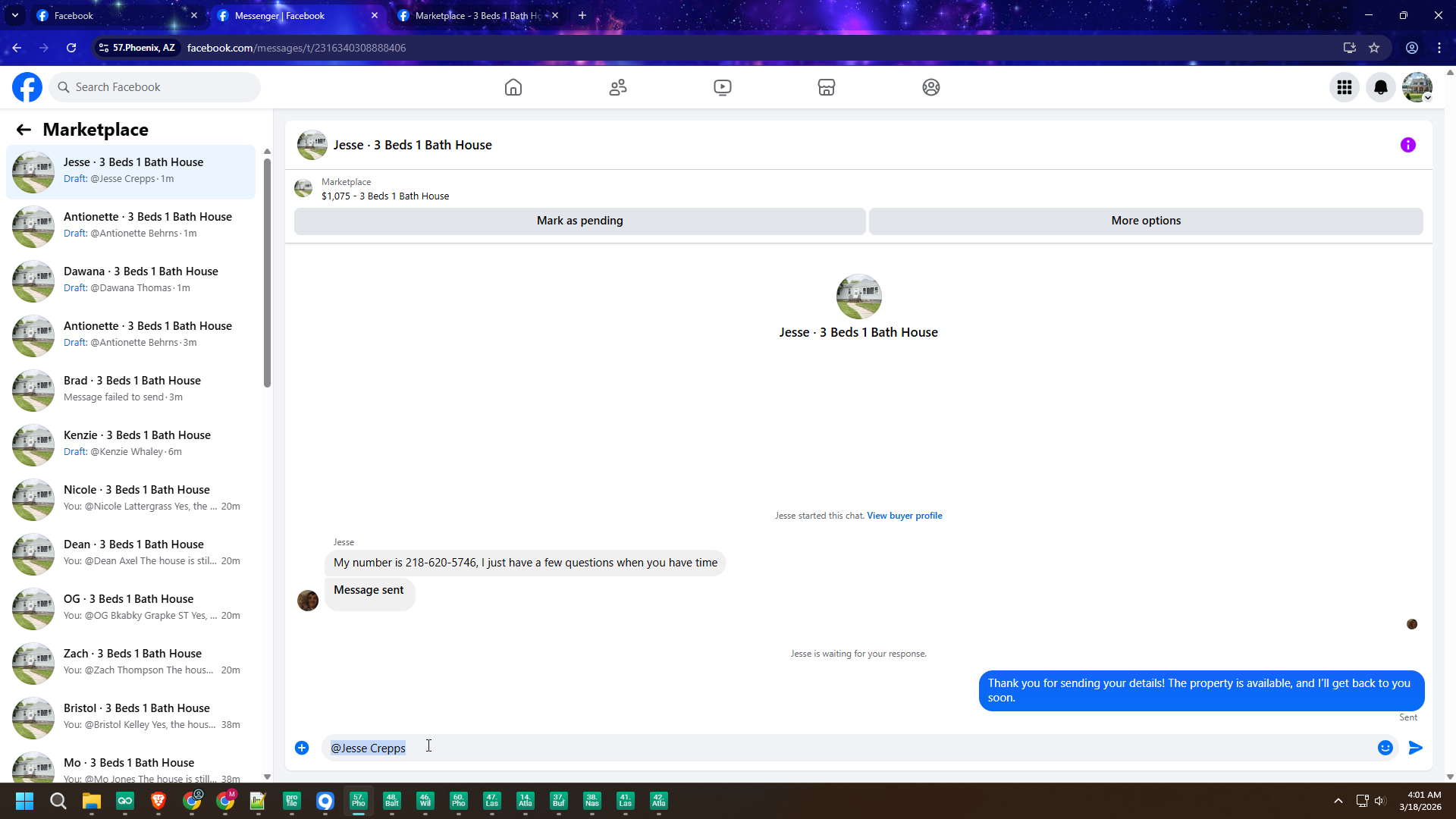The height and width of the screenshot is (819, 1456).
Task: Open Kenzie 3 Beds 1 Bath House chat
Action: [131, 445]
